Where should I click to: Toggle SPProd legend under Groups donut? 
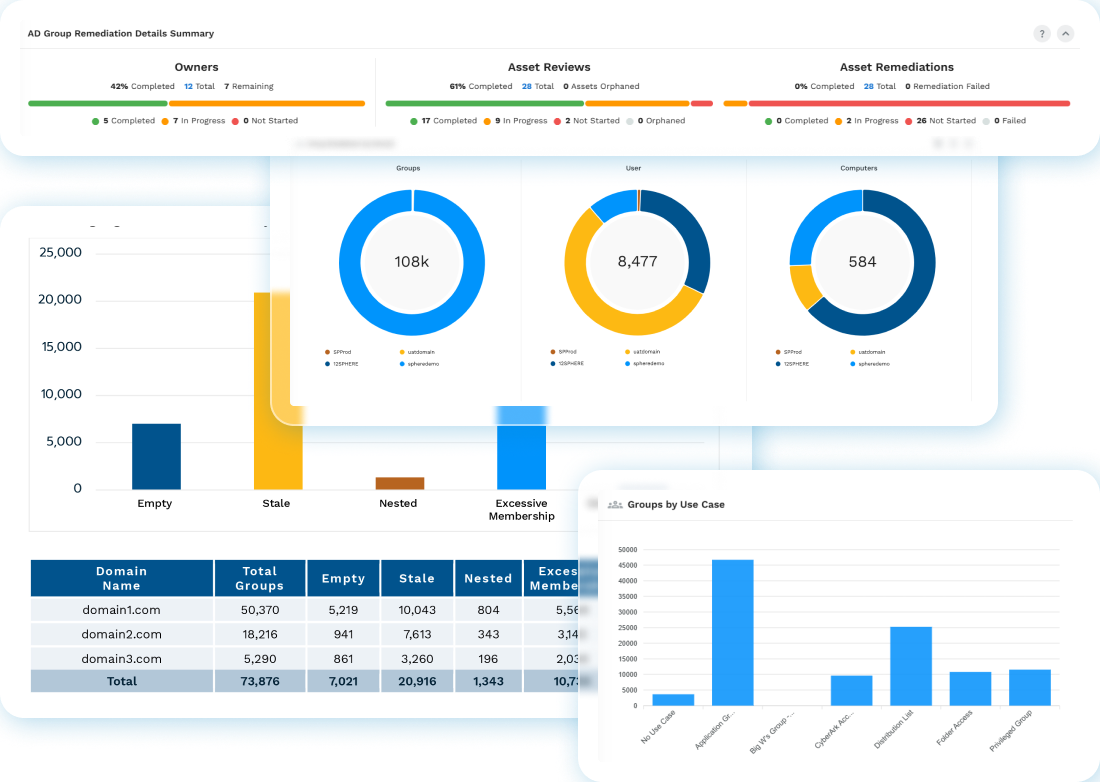click(328, 352)
